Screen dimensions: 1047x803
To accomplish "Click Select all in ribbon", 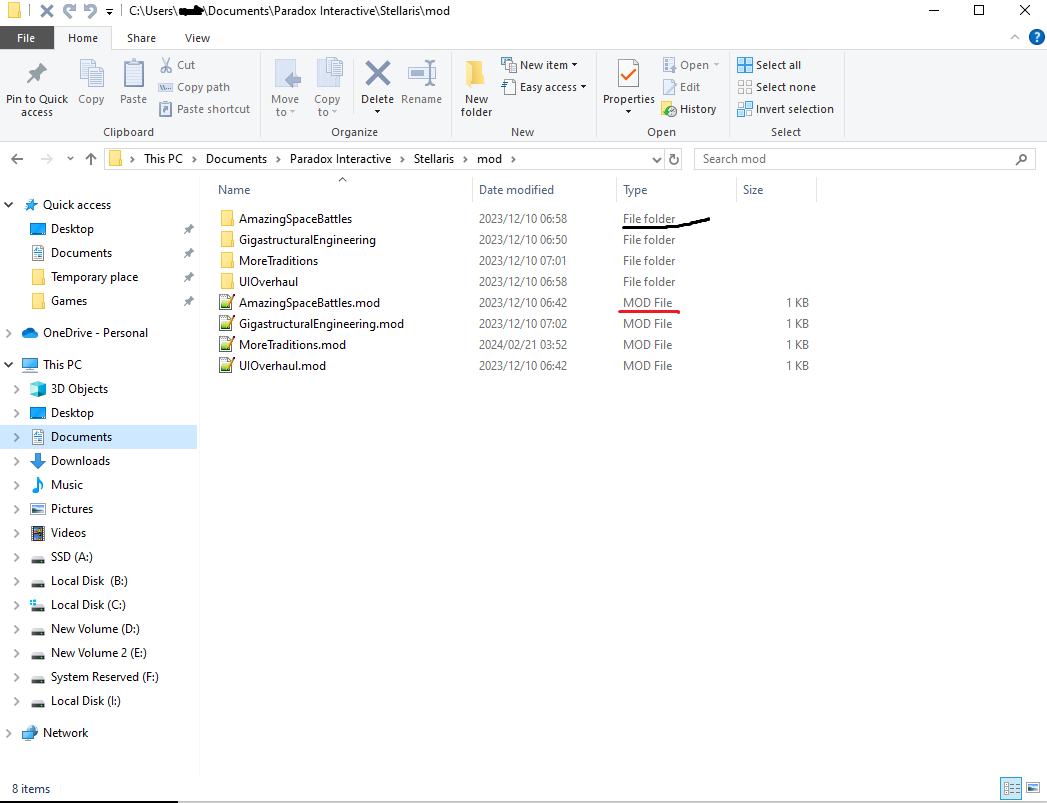I will pyautogui.click(x=769, y=65).
